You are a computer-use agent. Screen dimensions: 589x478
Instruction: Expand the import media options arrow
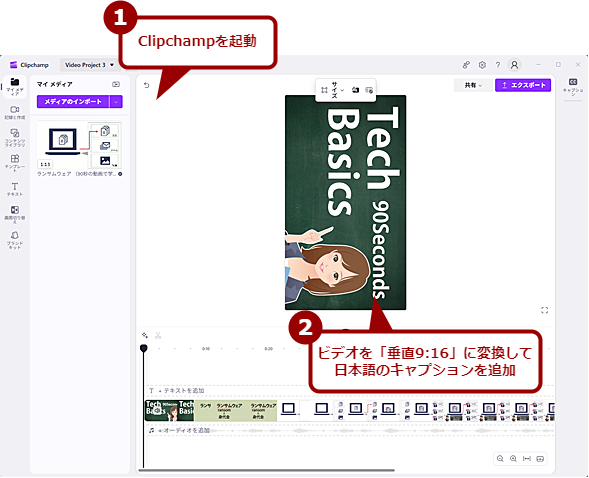point(116,101)
